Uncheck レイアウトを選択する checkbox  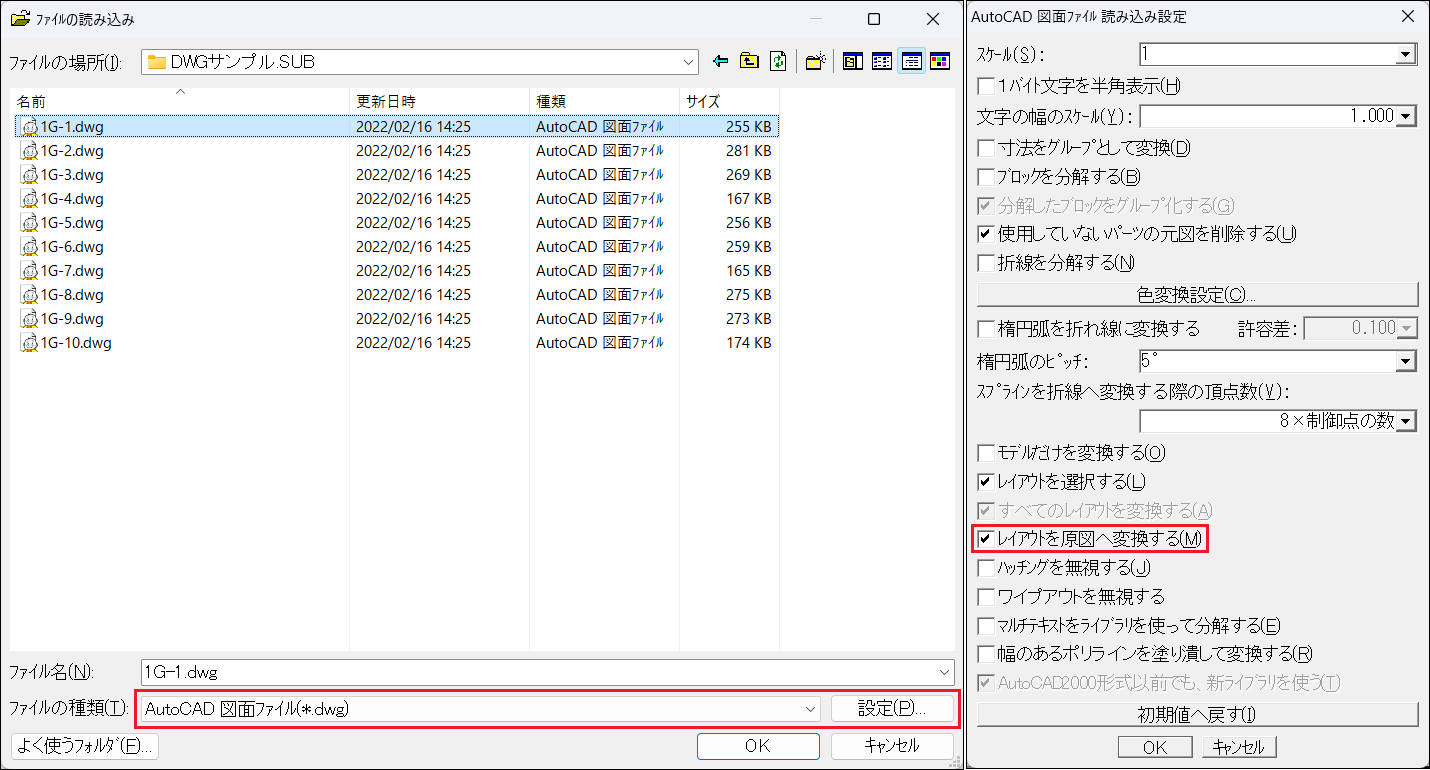986,482
